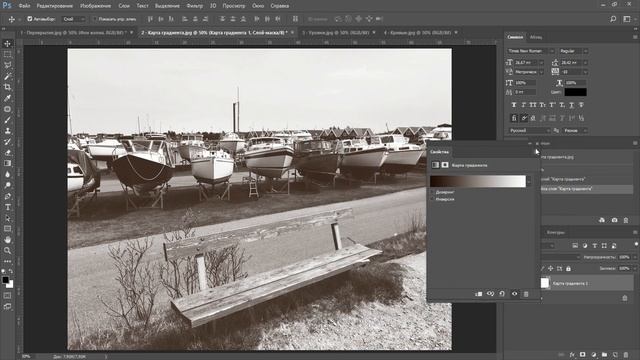
Task: Open Times New Roman font family dropdown
Action: point(551,51)
